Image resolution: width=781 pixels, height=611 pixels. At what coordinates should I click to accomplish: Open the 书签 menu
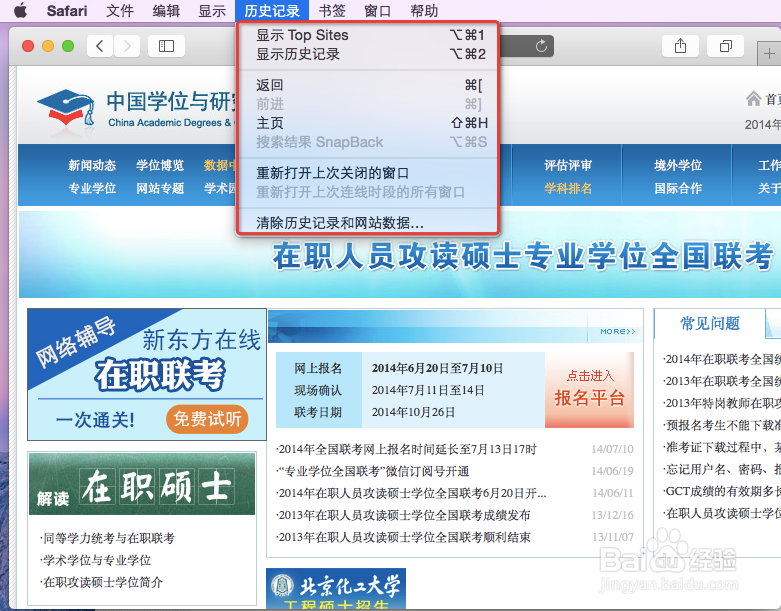coord(332,10)
